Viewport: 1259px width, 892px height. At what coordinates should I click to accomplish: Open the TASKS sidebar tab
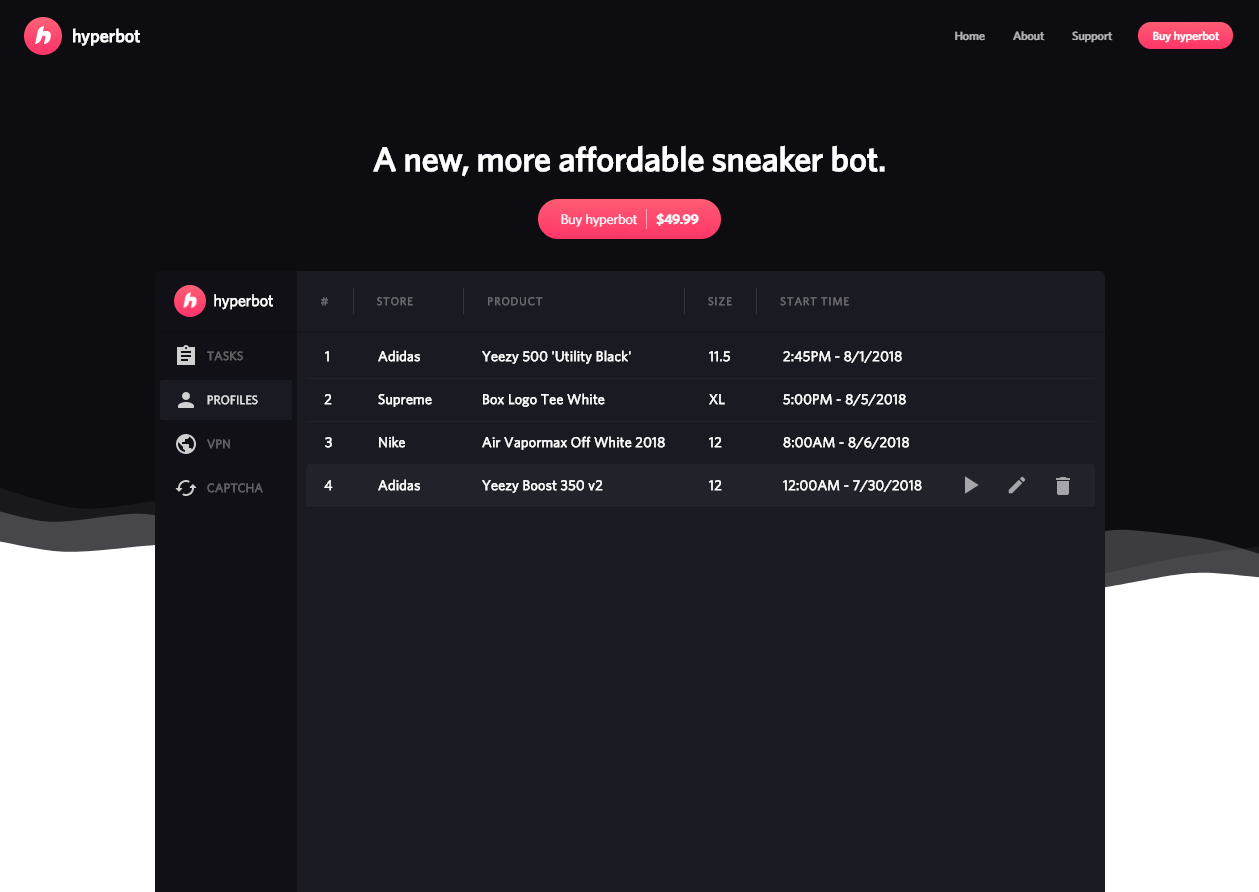coord(226,356)
